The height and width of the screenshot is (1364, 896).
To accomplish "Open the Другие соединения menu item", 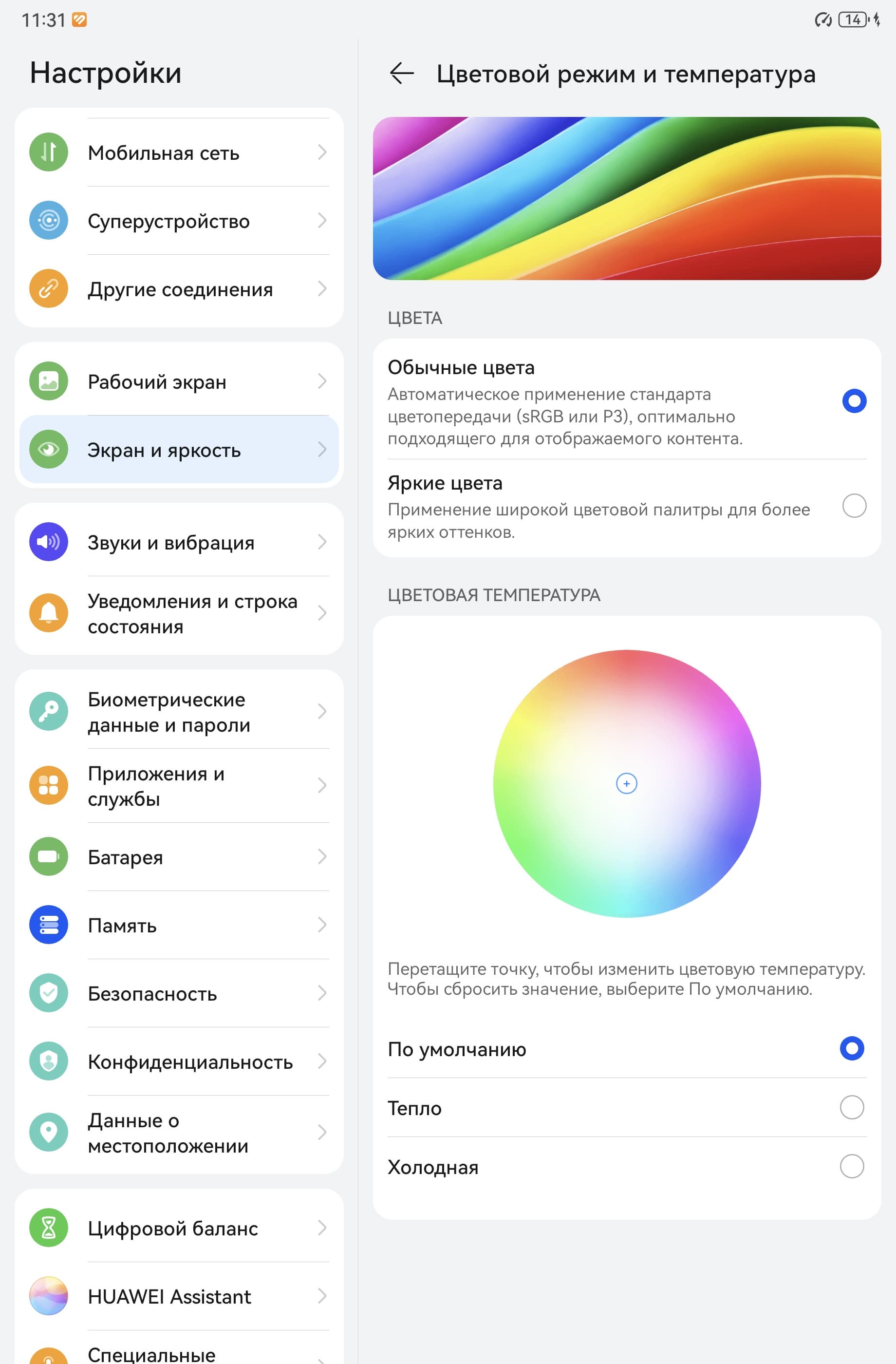I will click(179, 289).
